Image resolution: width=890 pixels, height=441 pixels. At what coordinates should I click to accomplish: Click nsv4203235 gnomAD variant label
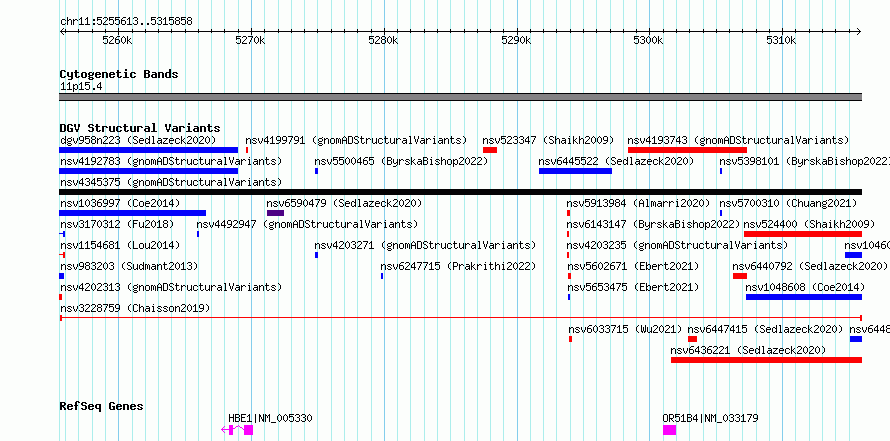(677, 245)
